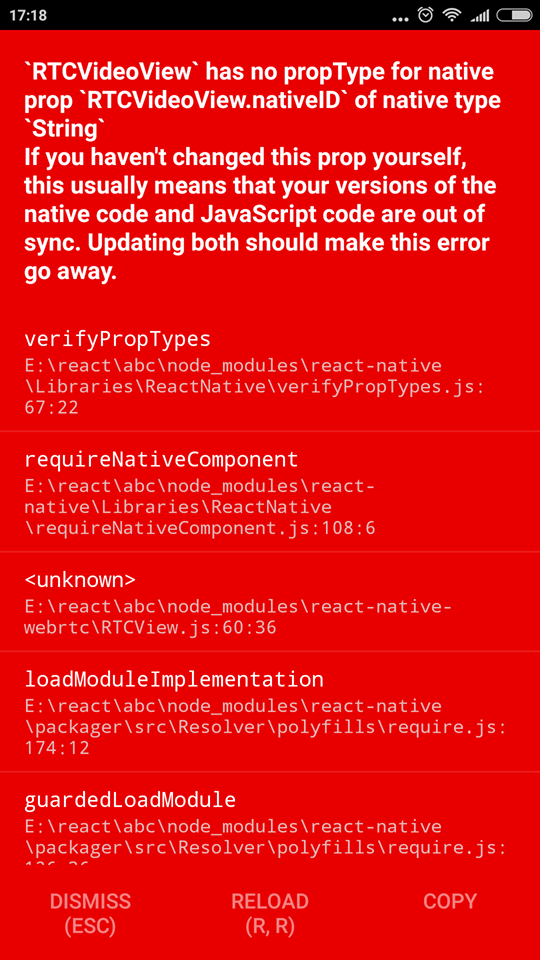Click the RTCView.js:60:36 file path
Screen dimensions: 540x960
(239, 617)
